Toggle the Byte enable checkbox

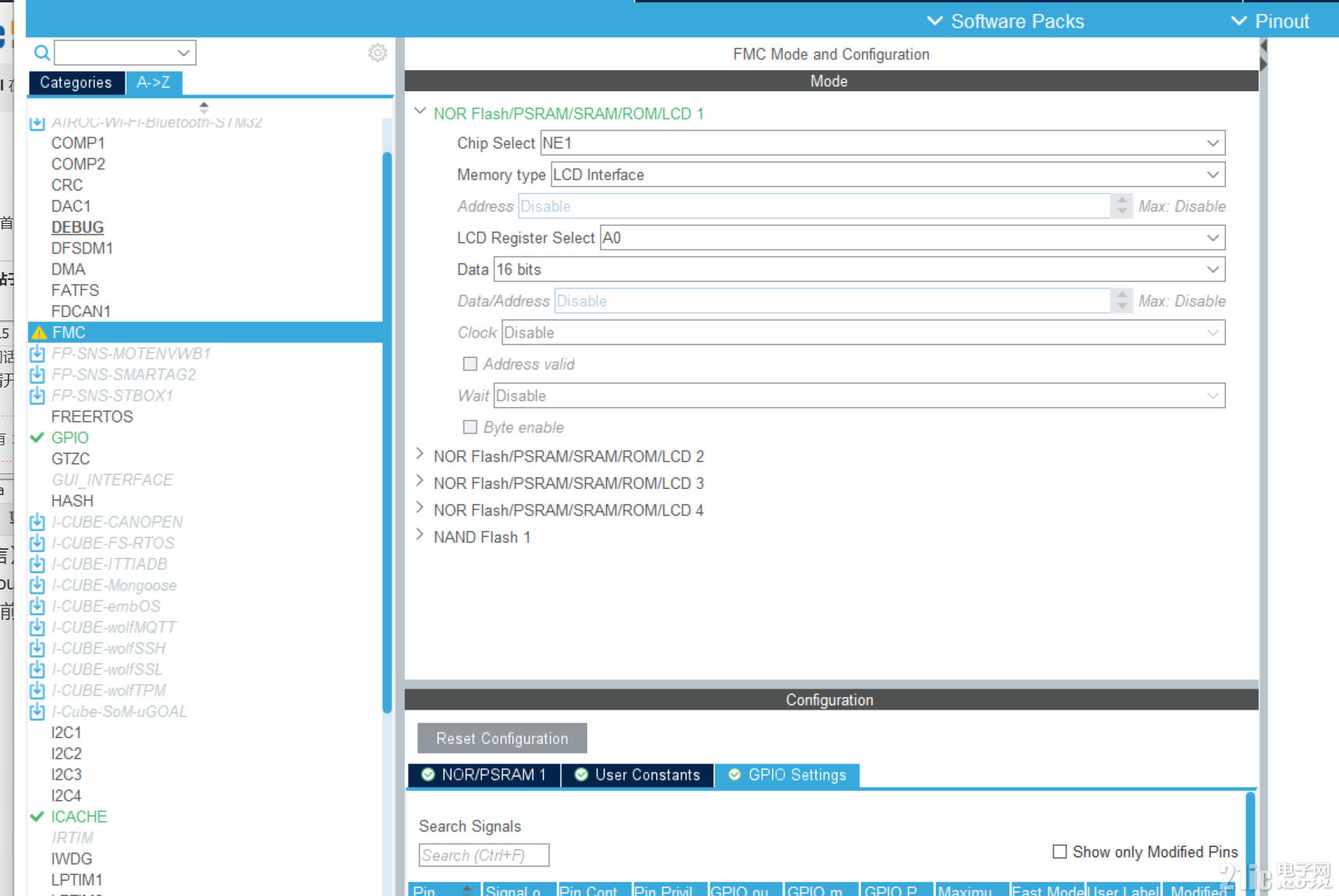[470, 427]
